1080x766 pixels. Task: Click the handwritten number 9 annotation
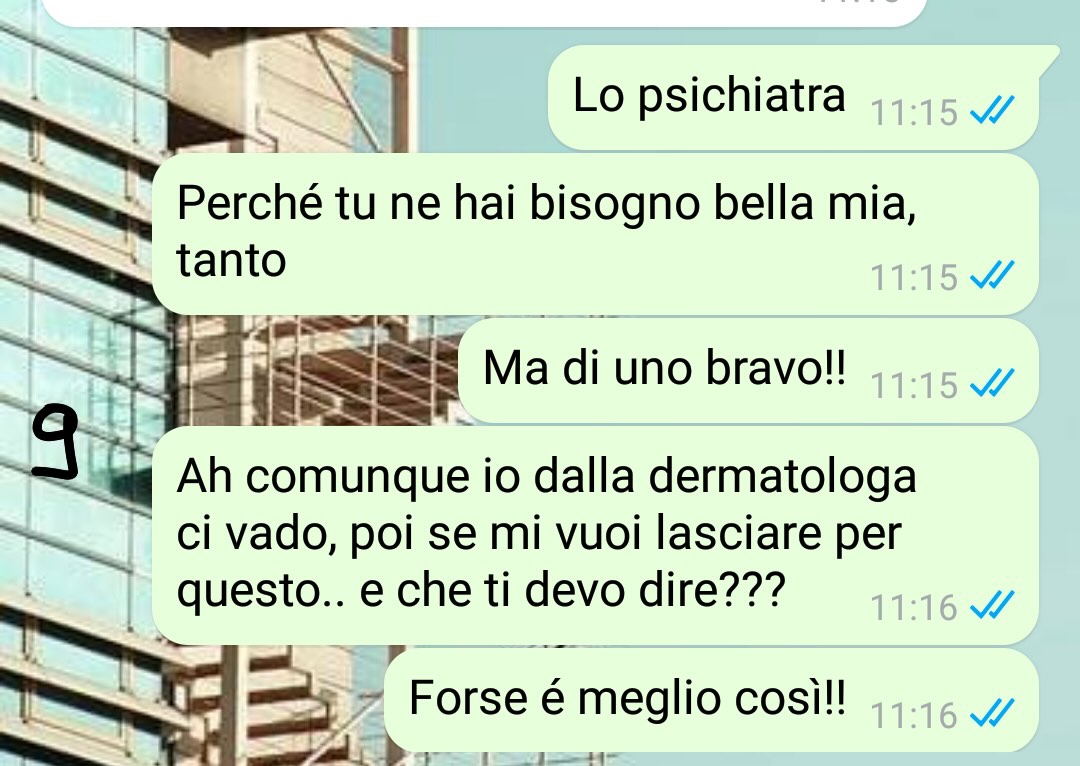(55, 441)
